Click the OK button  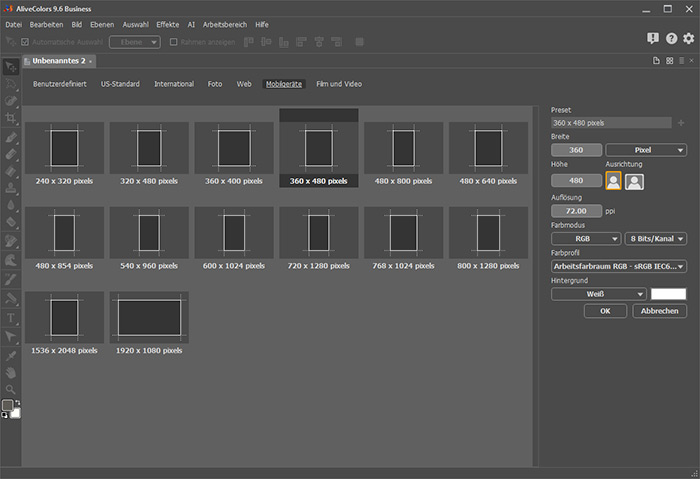pyautogui.click(x=605, y=311)
